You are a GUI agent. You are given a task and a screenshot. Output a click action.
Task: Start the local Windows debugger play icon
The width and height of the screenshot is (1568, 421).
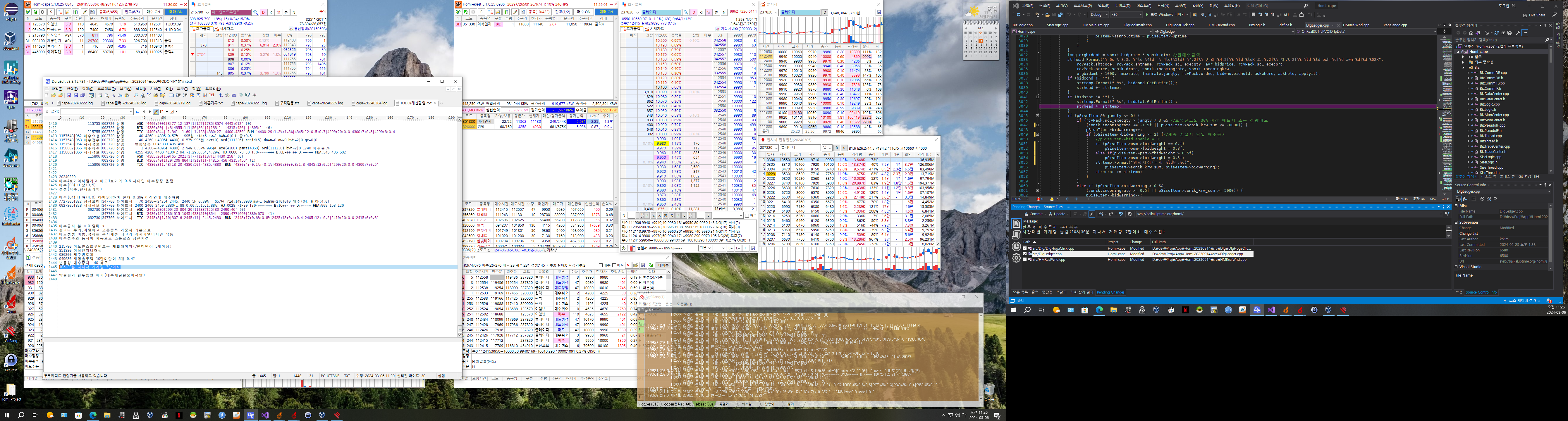(x=1147, y=15)
